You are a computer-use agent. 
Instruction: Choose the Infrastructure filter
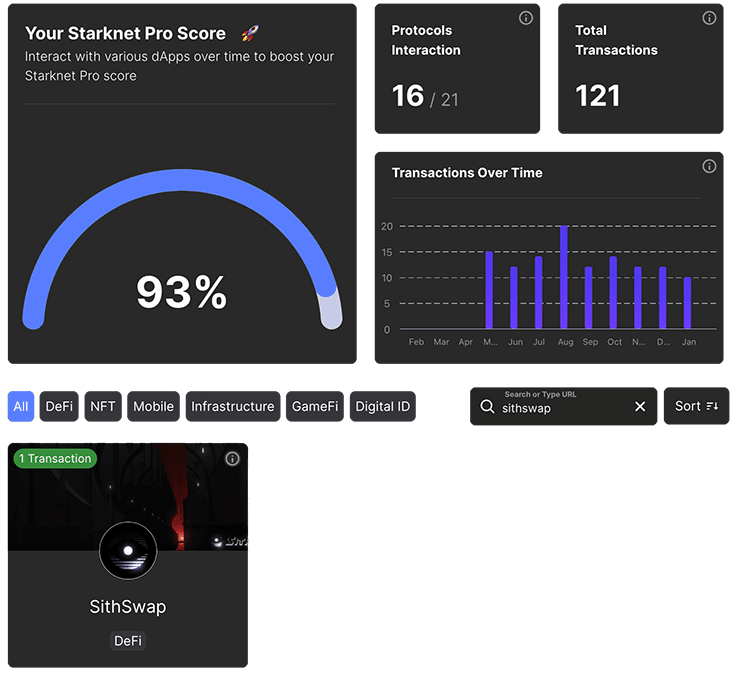coord(233,406)
